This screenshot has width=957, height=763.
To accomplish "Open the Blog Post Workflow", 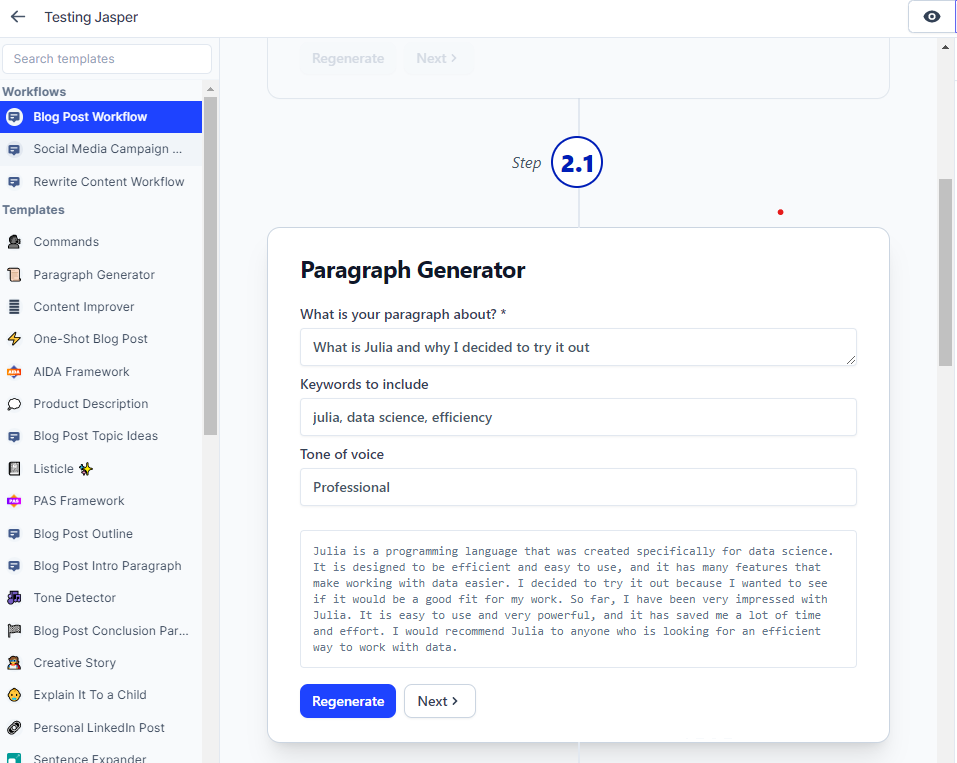I will point(101,117).
